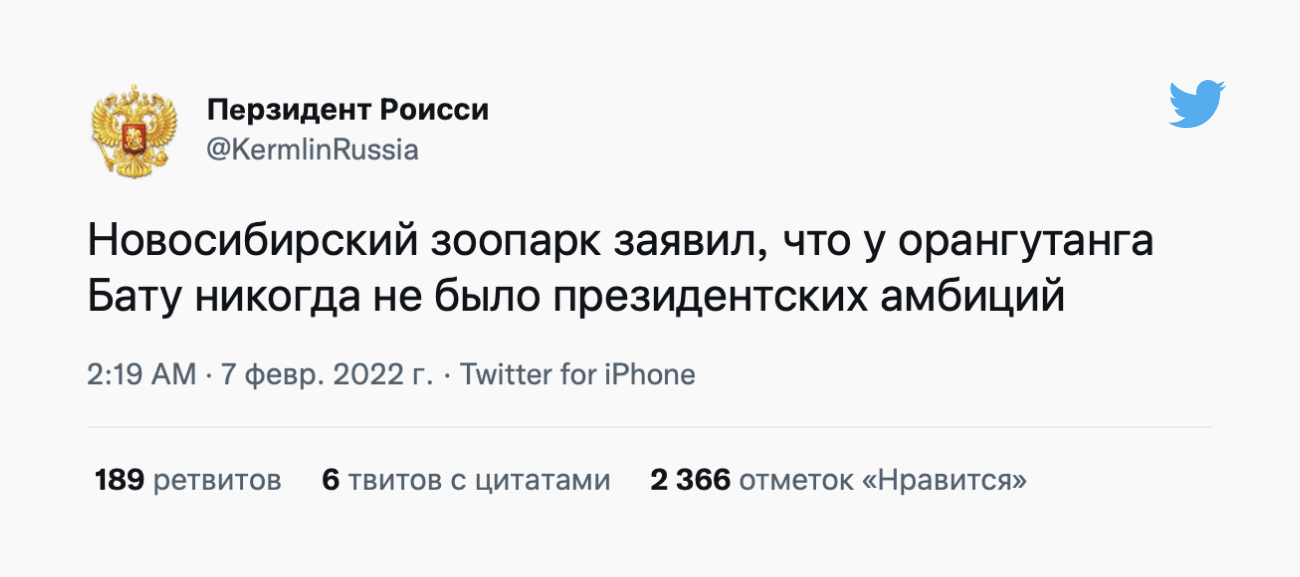
Task: View the 189 ретвитов list
Action: tap(188, 481)
